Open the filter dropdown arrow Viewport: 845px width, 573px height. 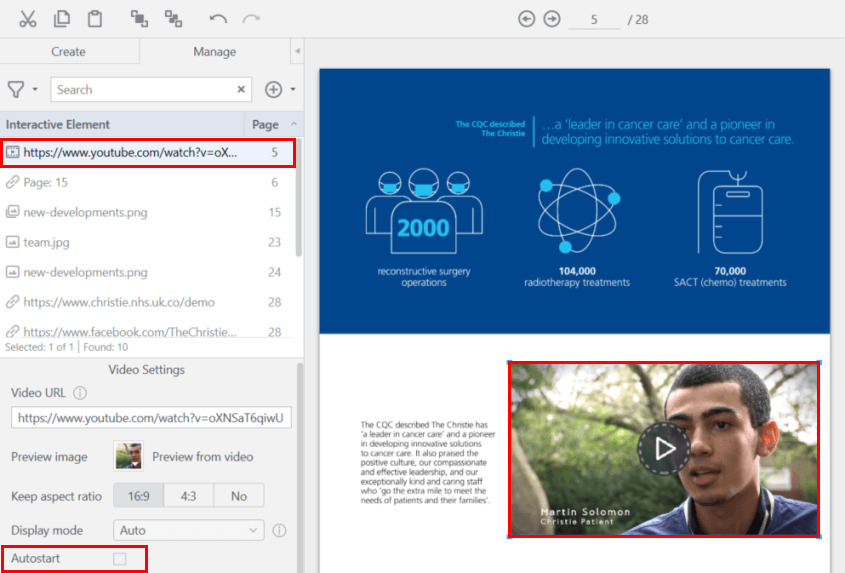click(x=35, y=89)
